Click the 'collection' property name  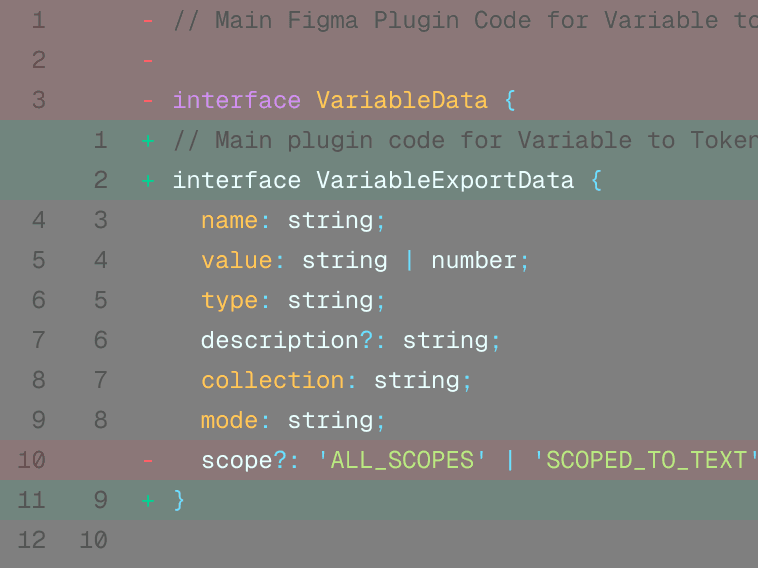point(272,380)
